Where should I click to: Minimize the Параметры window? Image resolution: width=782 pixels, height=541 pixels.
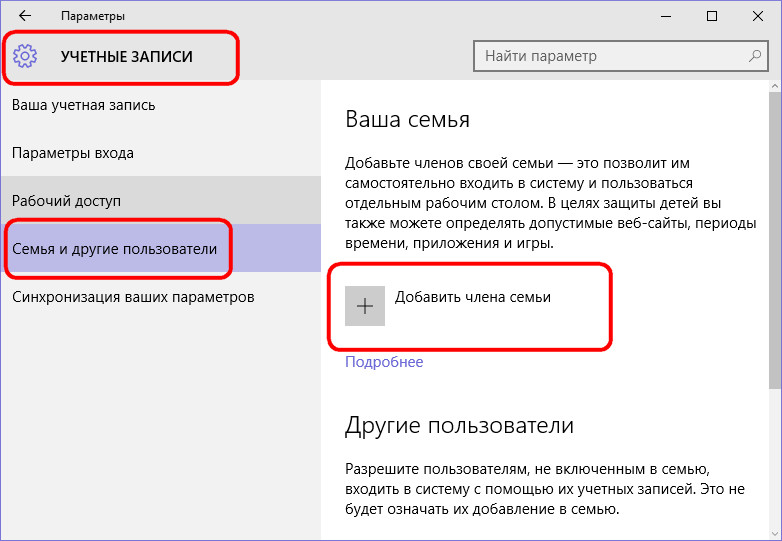click(665, 16)
